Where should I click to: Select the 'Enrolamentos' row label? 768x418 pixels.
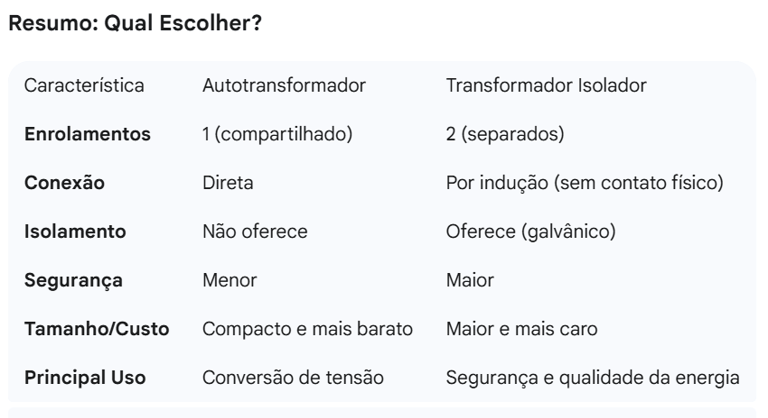tap(88, 134)
